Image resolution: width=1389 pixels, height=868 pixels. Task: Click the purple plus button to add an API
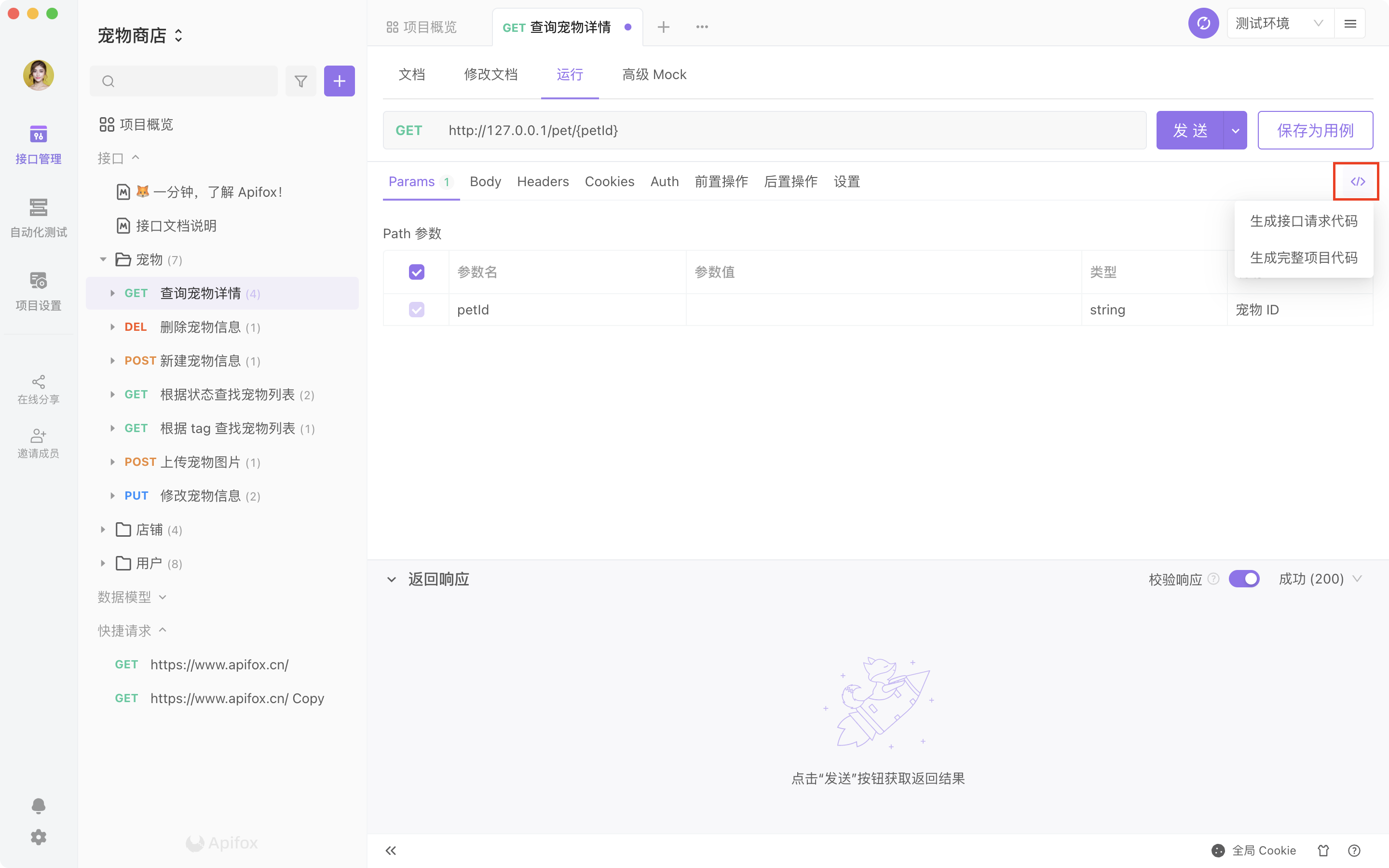click(x=339, y=81)
